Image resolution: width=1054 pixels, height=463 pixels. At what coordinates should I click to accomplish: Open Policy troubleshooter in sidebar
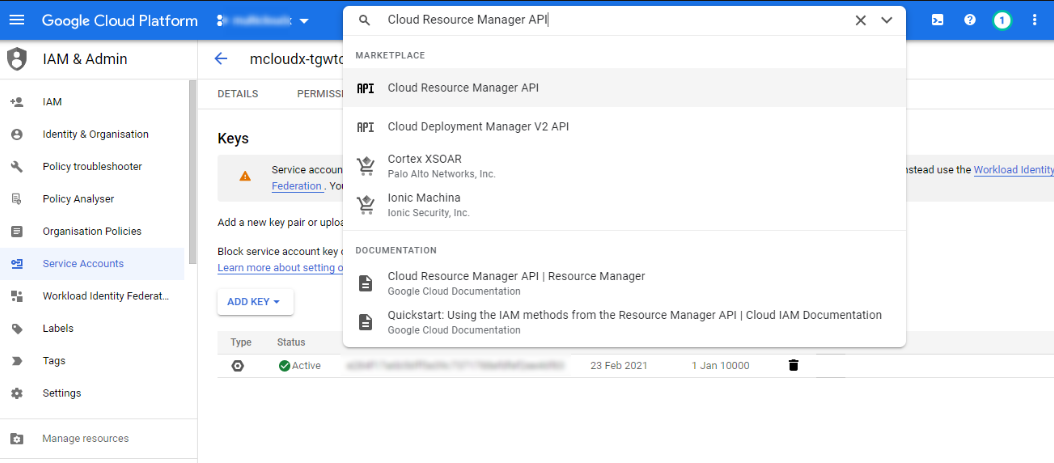pos(92,167)
